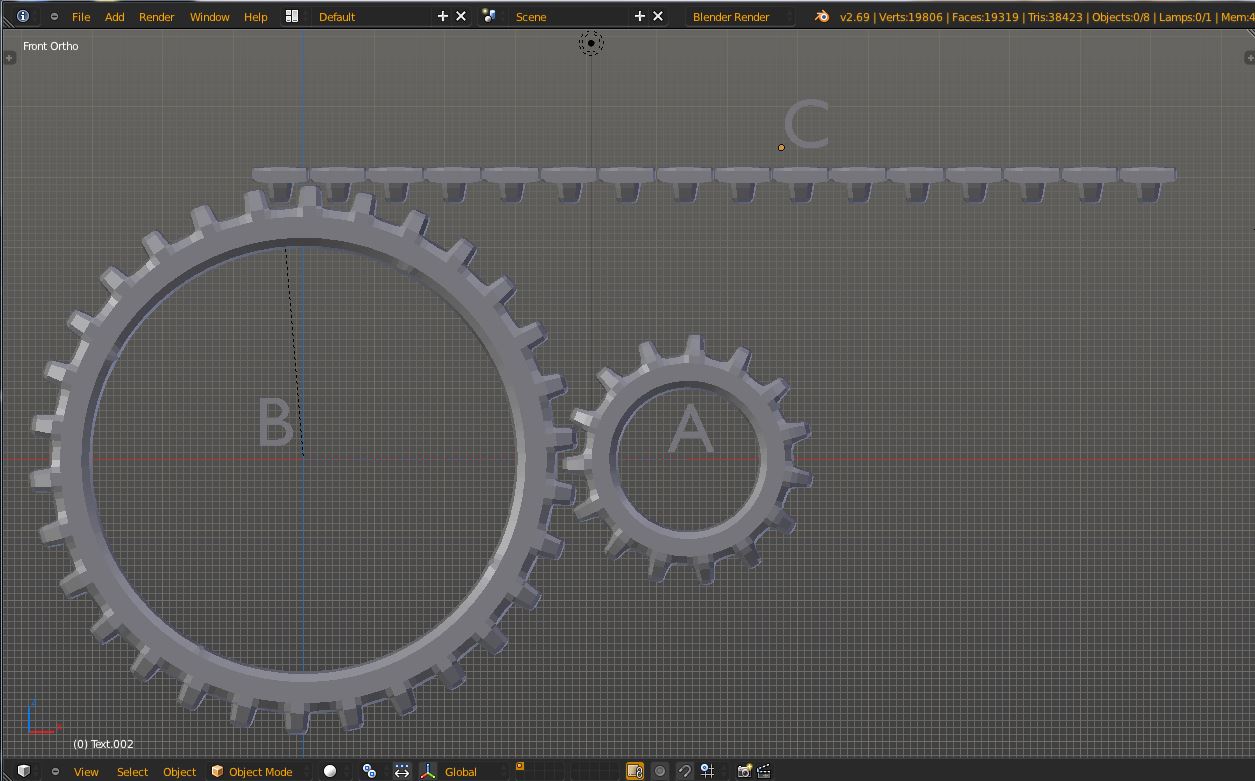Click the lamp object in viewport

pos(591,43)
